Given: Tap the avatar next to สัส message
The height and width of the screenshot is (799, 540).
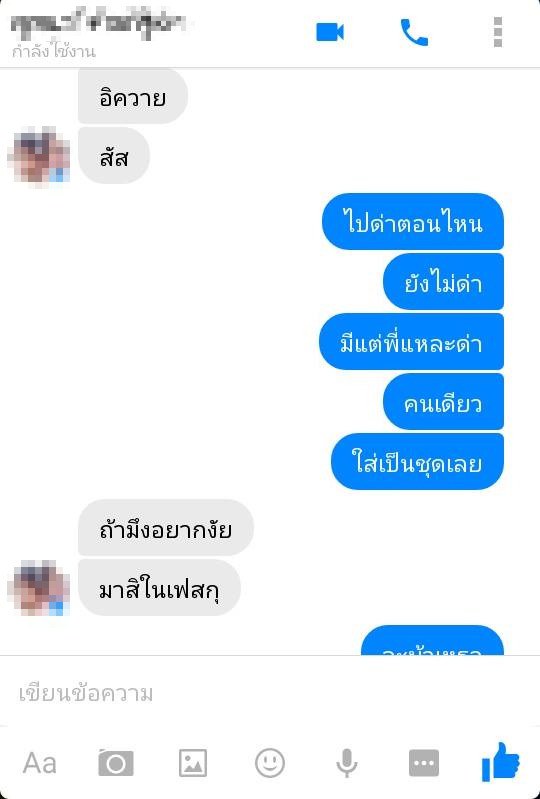Looking at the screenshot, I should point(39,155).
